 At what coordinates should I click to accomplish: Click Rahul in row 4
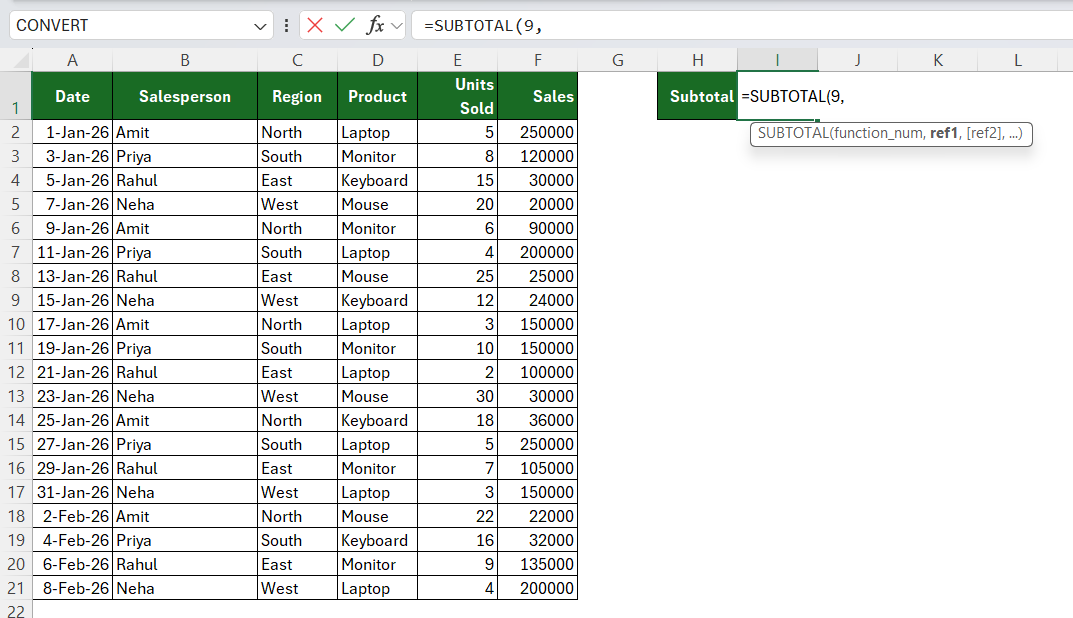tap(185, 181)
